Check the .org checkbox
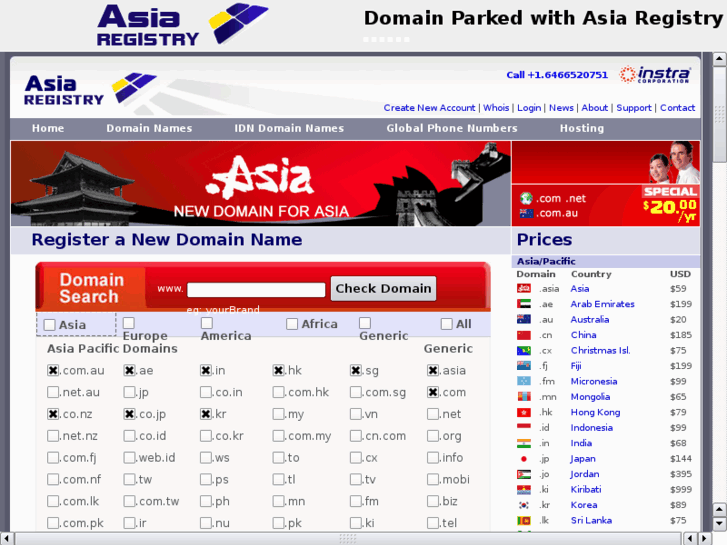The height and width of the screenshot is (545, 727). pos(433,436)
